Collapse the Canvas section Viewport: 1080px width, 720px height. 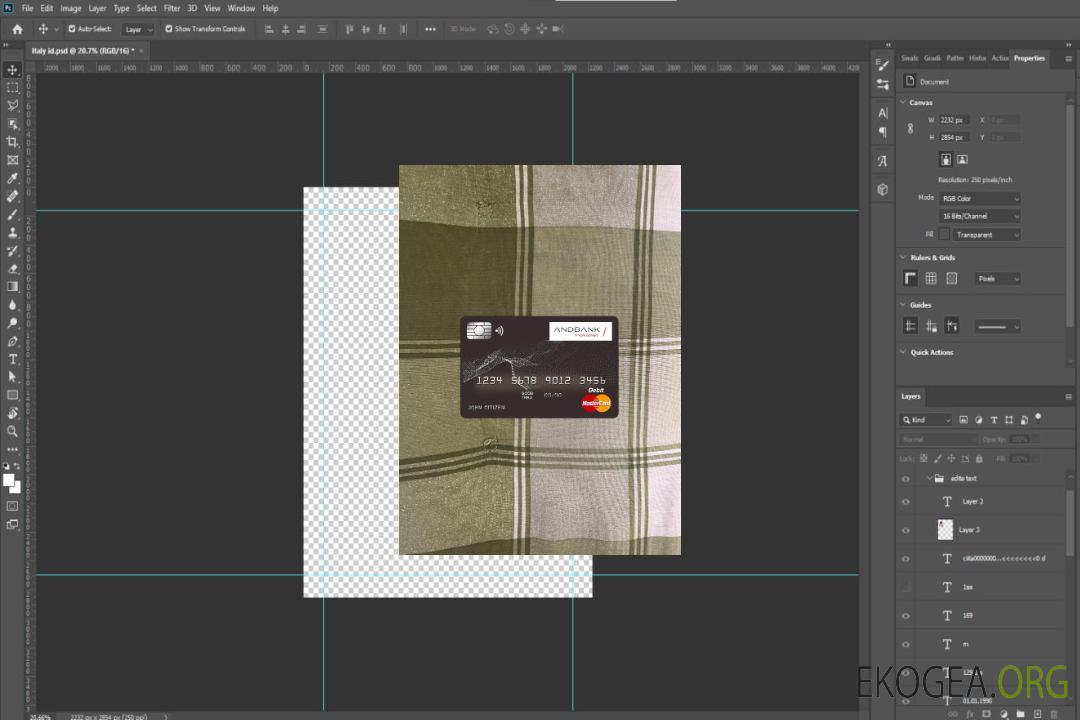coord(903,102)
